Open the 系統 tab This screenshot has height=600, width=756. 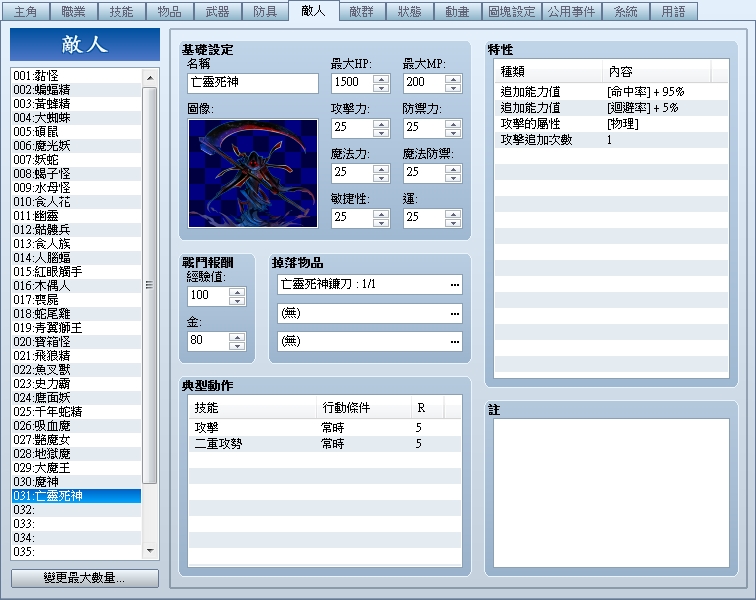click(625, 11)
